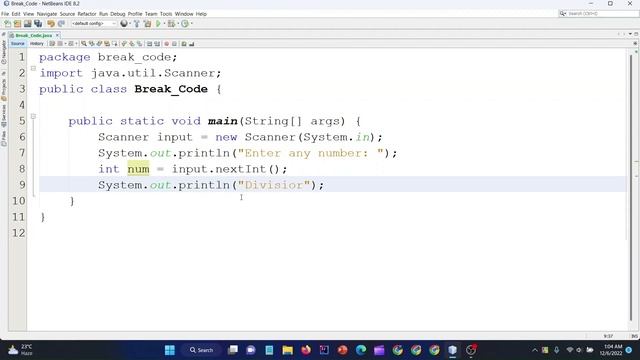Click the Save All toolbar icon
The image size is (640, 360).
[38, 24]
